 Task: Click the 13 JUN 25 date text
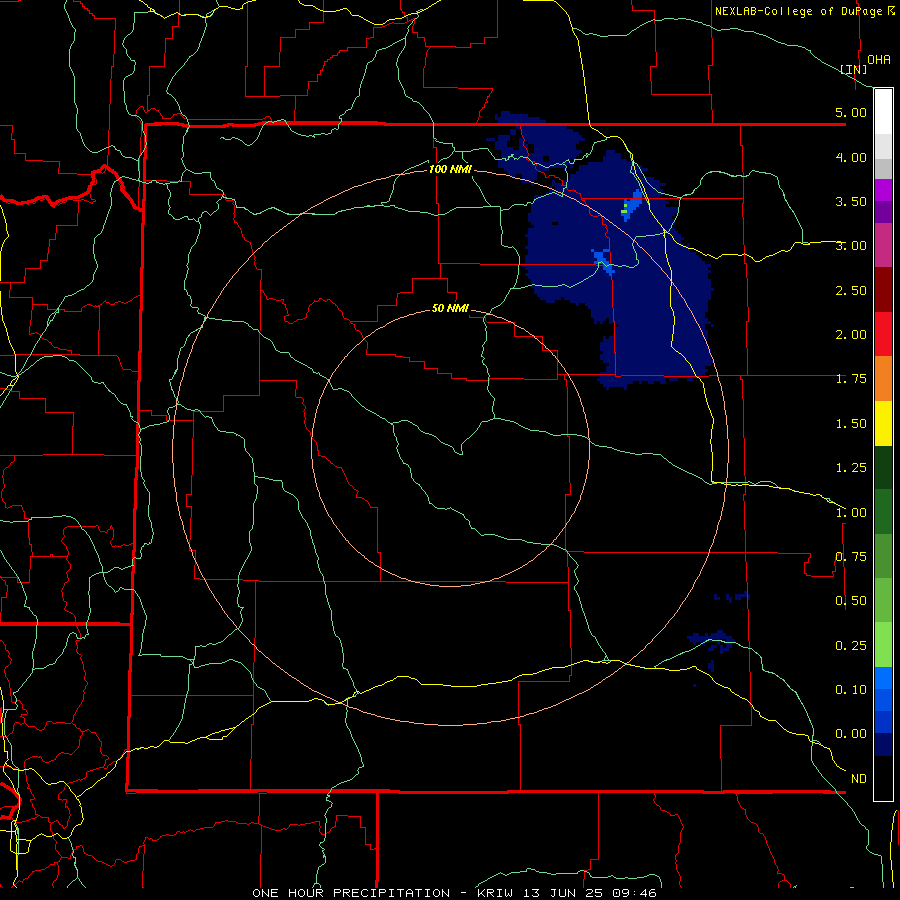click(x=564, y=893)
